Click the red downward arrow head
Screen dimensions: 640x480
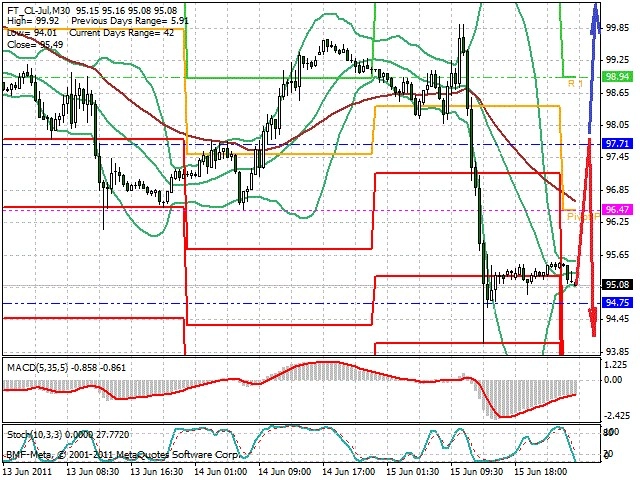tap(593, 322)
